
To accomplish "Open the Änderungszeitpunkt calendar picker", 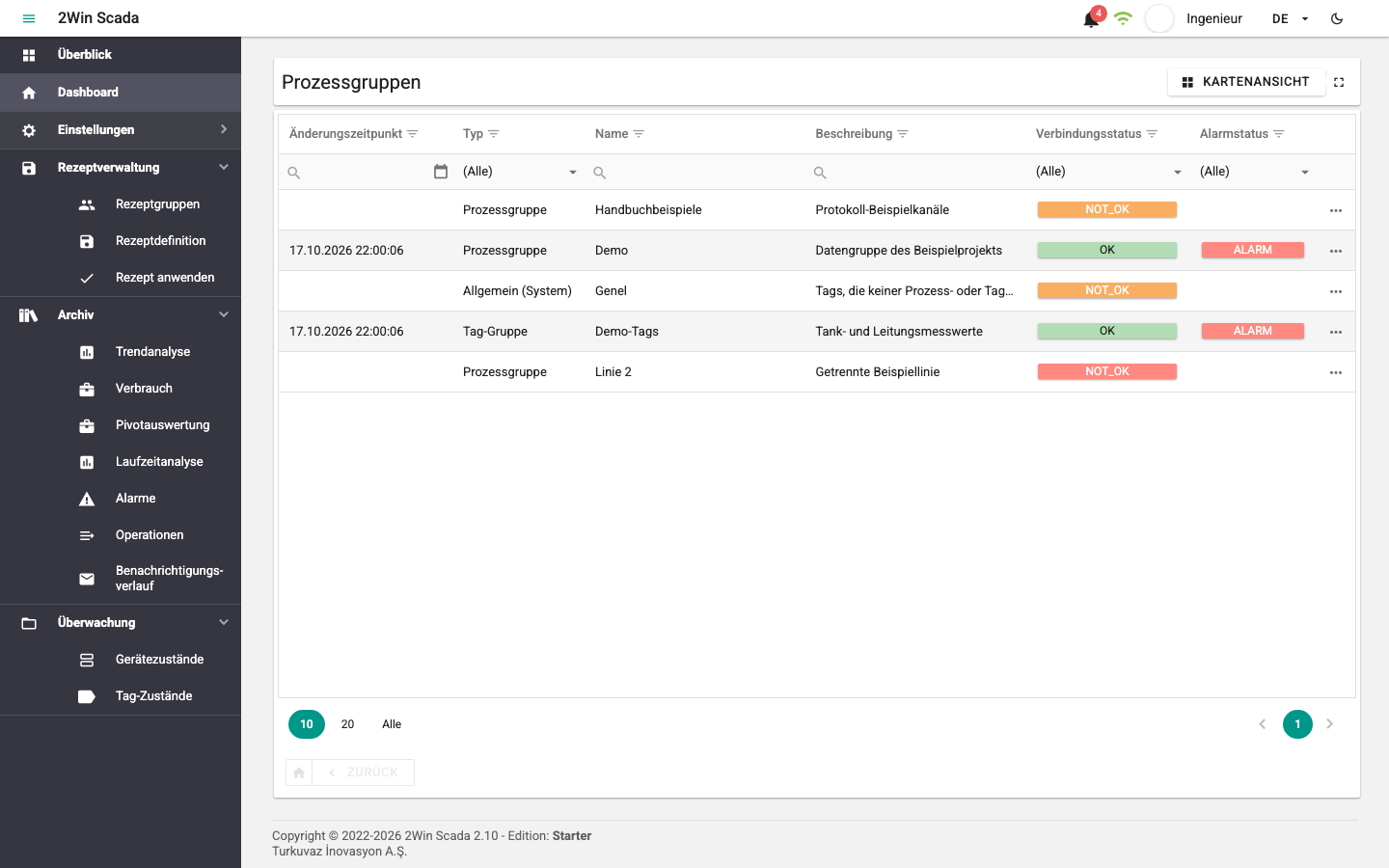I will (441, 172).
